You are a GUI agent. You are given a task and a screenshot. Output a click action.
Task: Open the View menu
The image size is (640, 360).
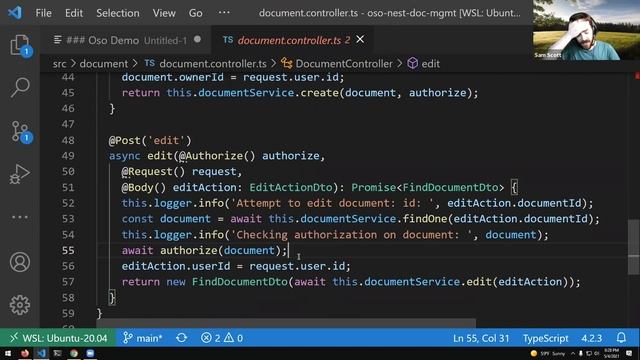[164, 13]
